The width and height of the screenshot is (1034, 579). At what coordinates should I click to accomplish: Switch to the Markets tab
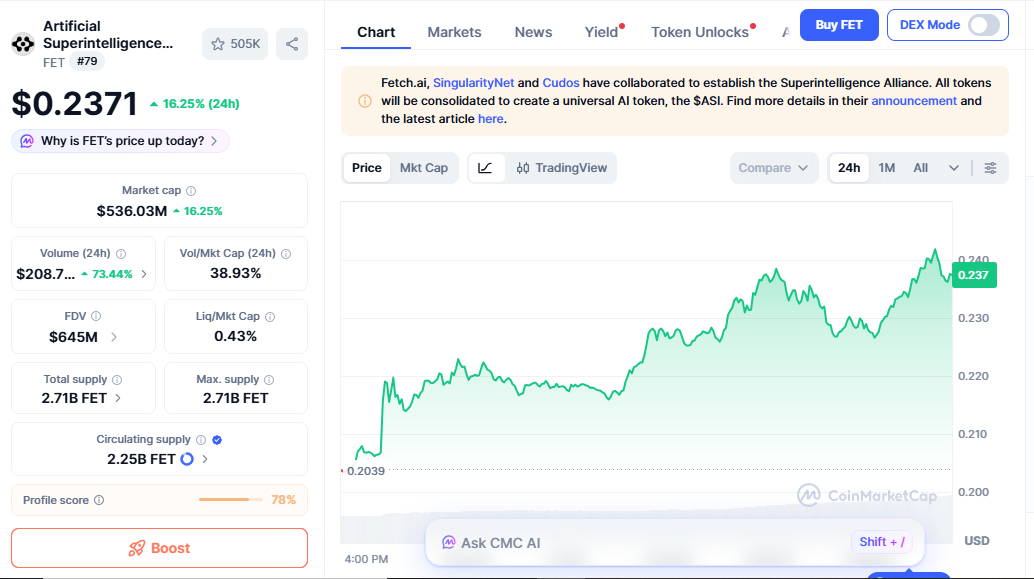[454, 31]
